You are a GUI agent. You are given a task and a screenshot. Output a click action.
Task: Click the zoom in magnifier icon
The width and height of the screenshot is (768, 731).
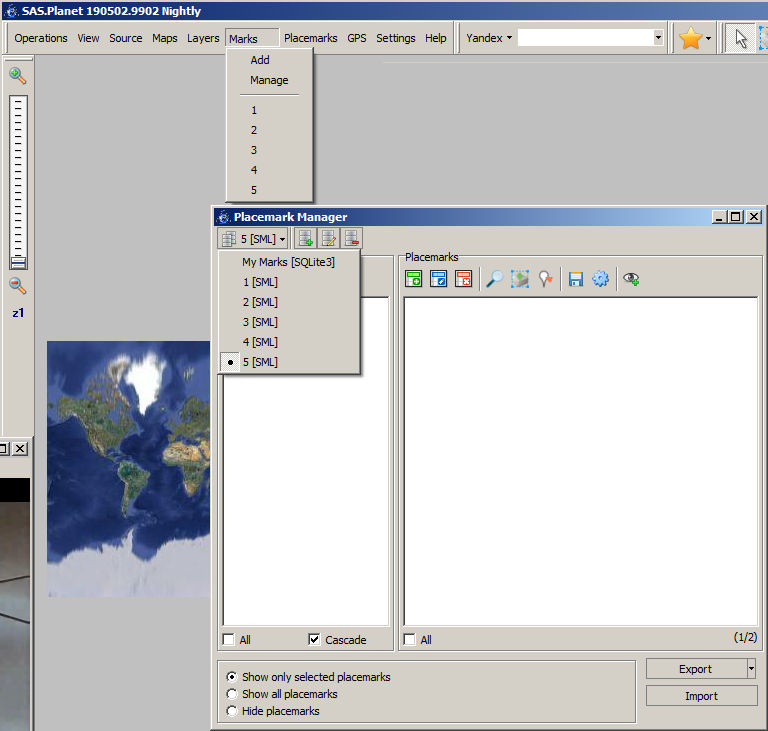click(x=17, y=75)
